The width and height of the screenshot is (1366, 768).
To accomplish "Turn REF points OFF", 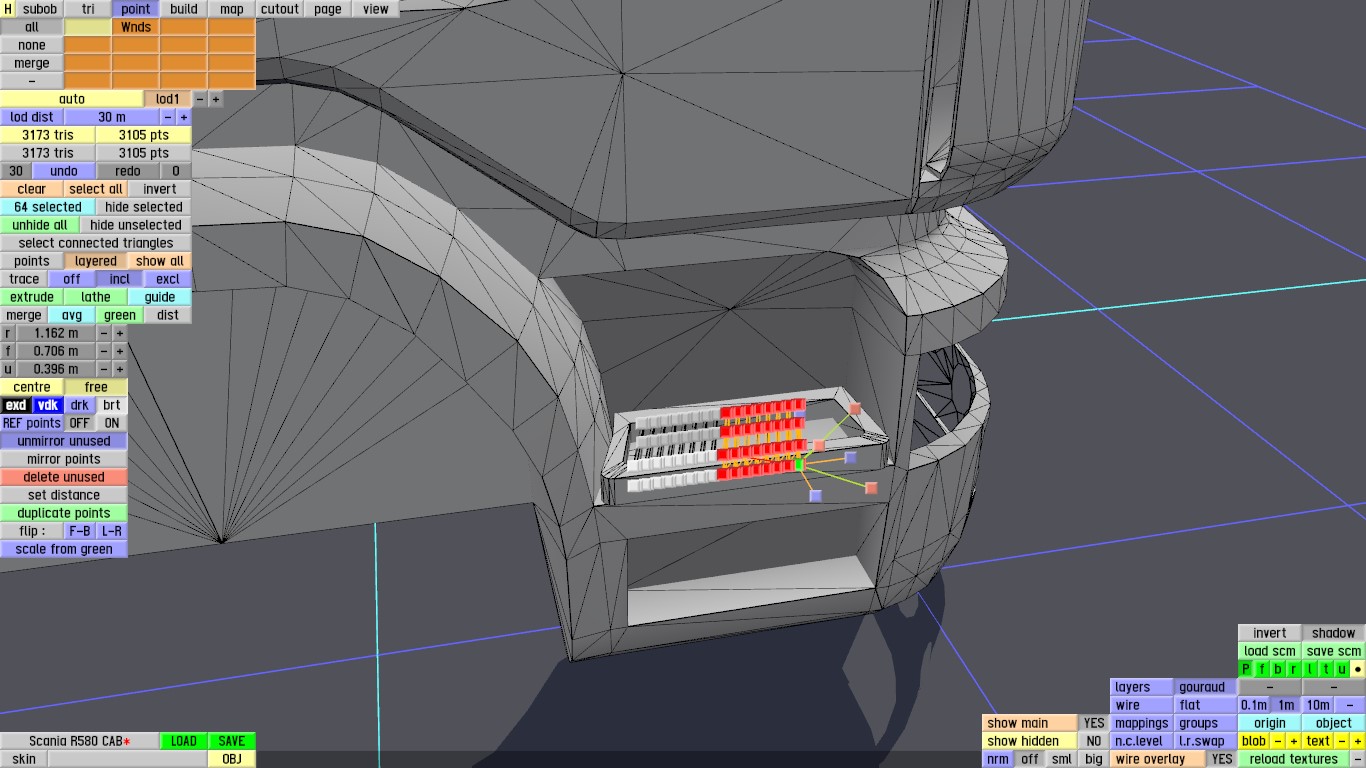I will point(80,423).
